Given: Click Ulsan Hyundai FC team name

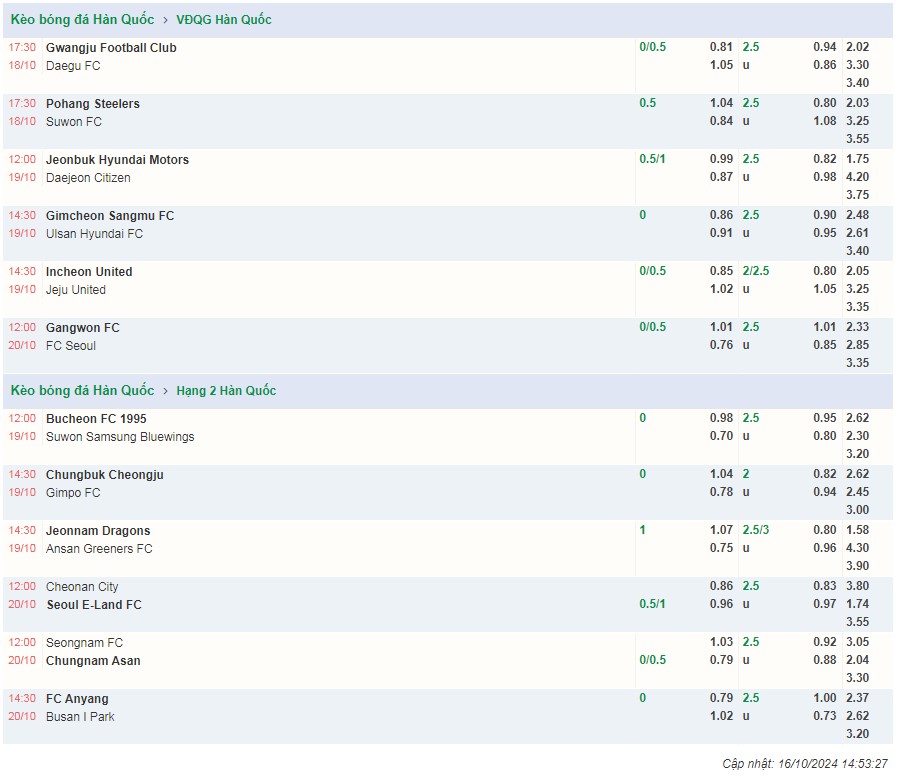Looking at the screenshot, I should coord(94,234).
